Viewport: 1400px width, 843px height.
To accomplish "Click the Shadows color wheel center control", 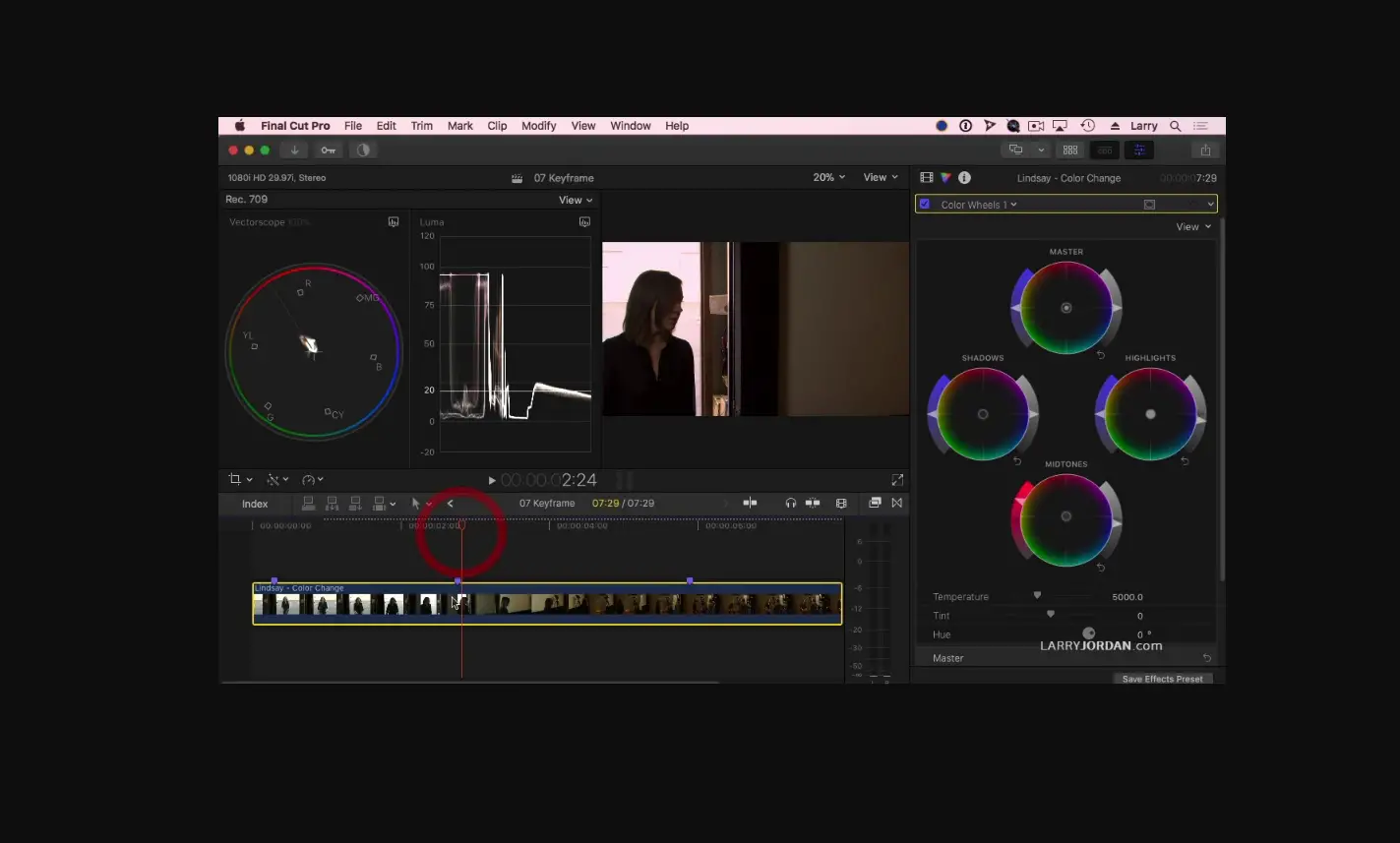I will [981, 413].
